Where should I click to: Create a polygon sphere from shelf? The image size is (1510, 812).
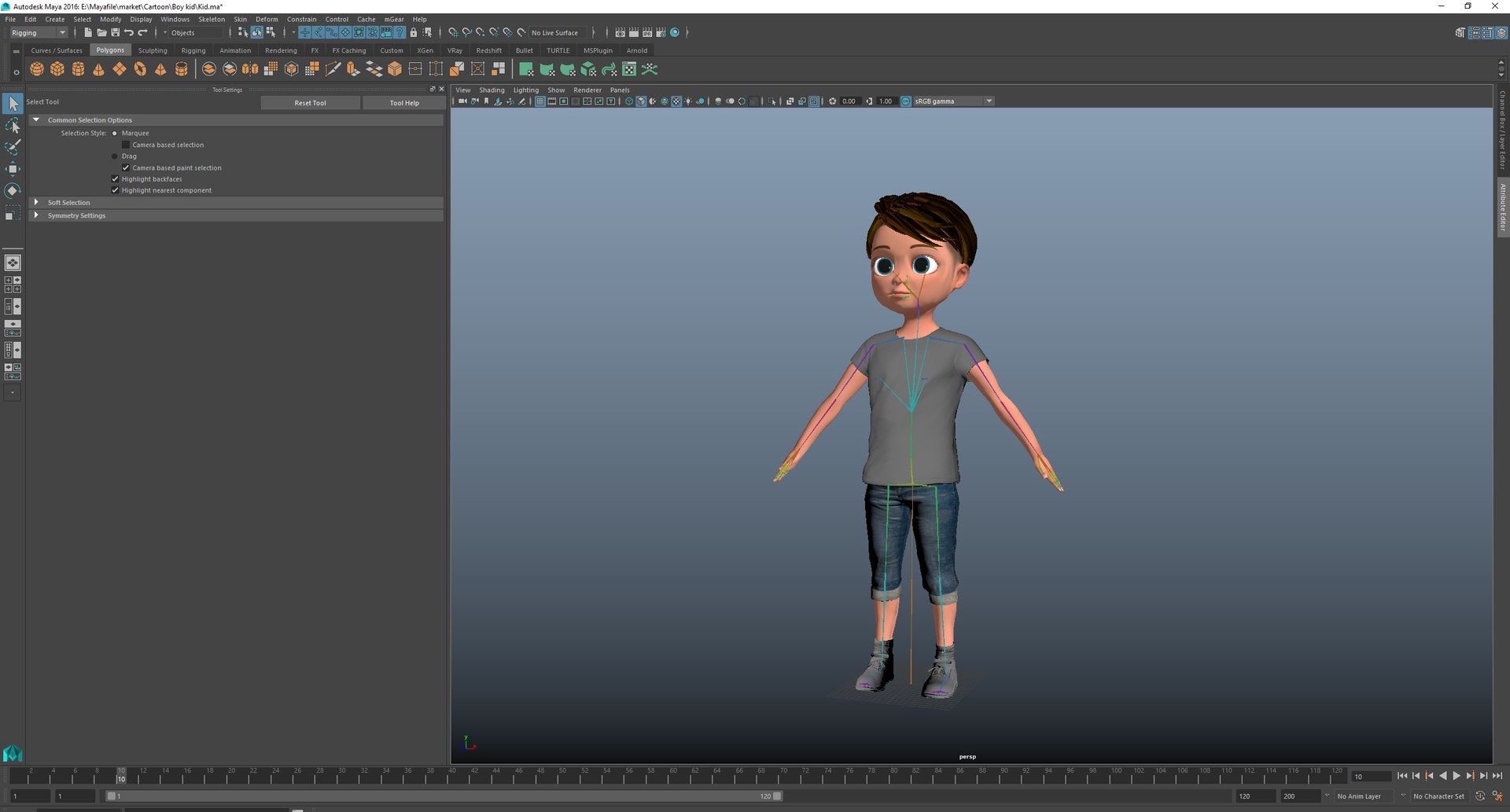(x=37, y=69)
